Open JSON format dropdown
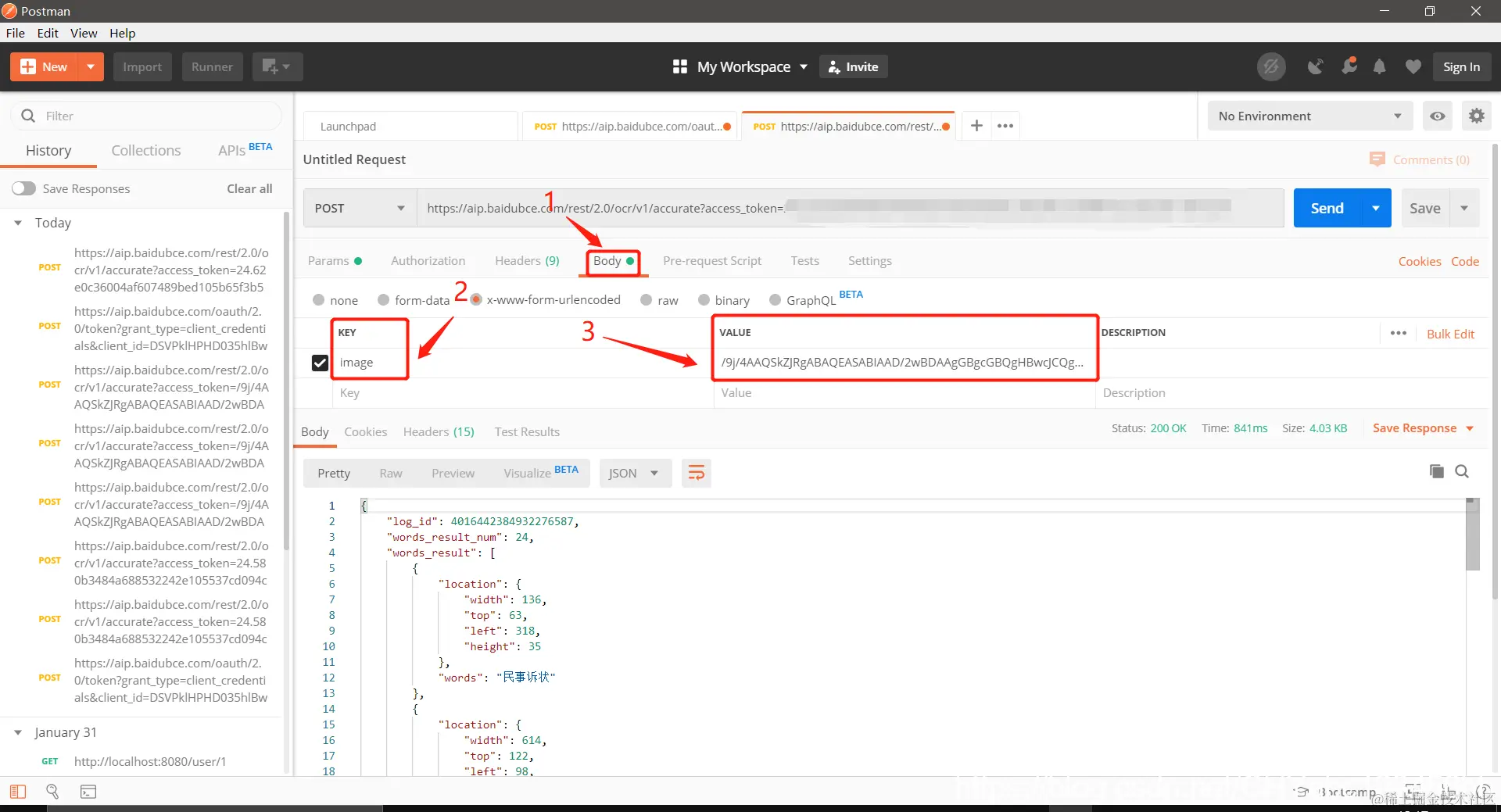This screenshot has height=812, width=1501. 636,473
